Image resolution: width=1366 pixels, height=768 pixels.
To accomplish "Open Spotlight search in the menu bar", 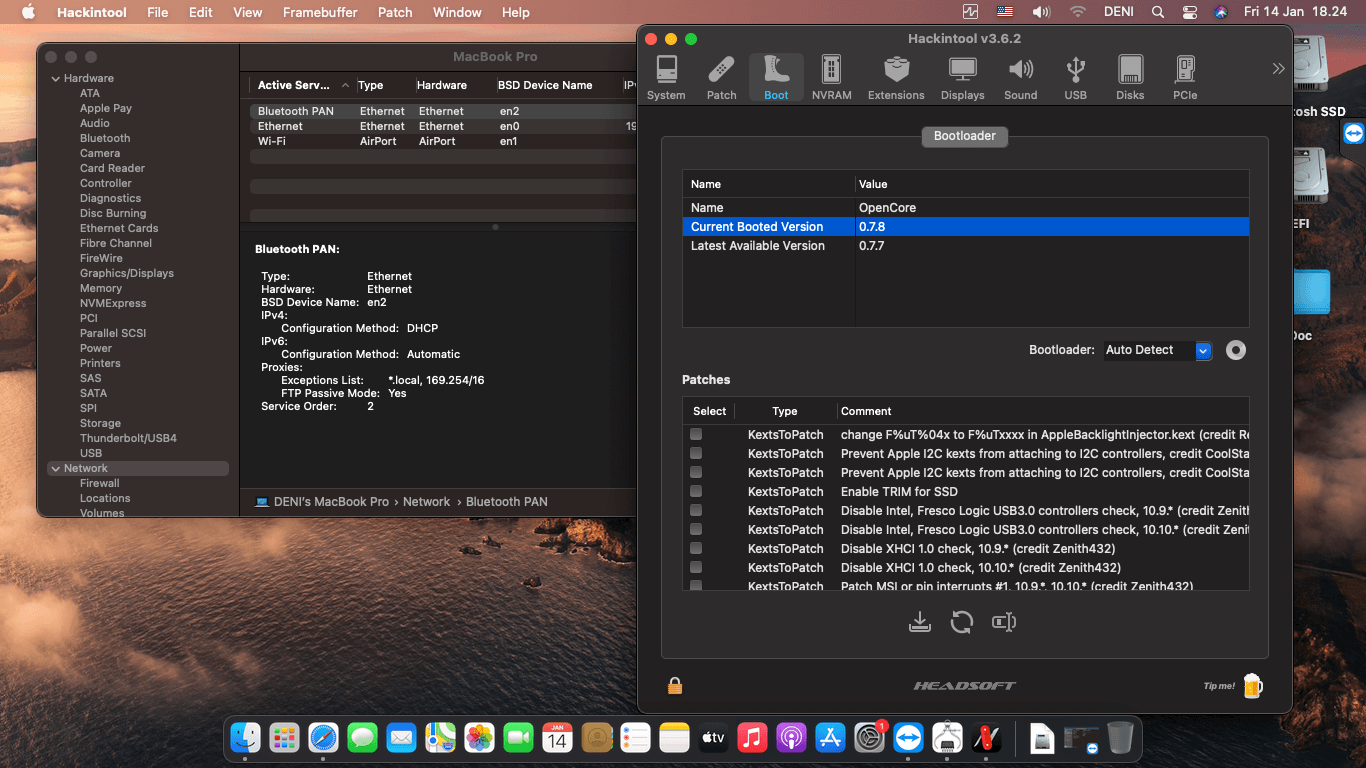I will 1158,12.
